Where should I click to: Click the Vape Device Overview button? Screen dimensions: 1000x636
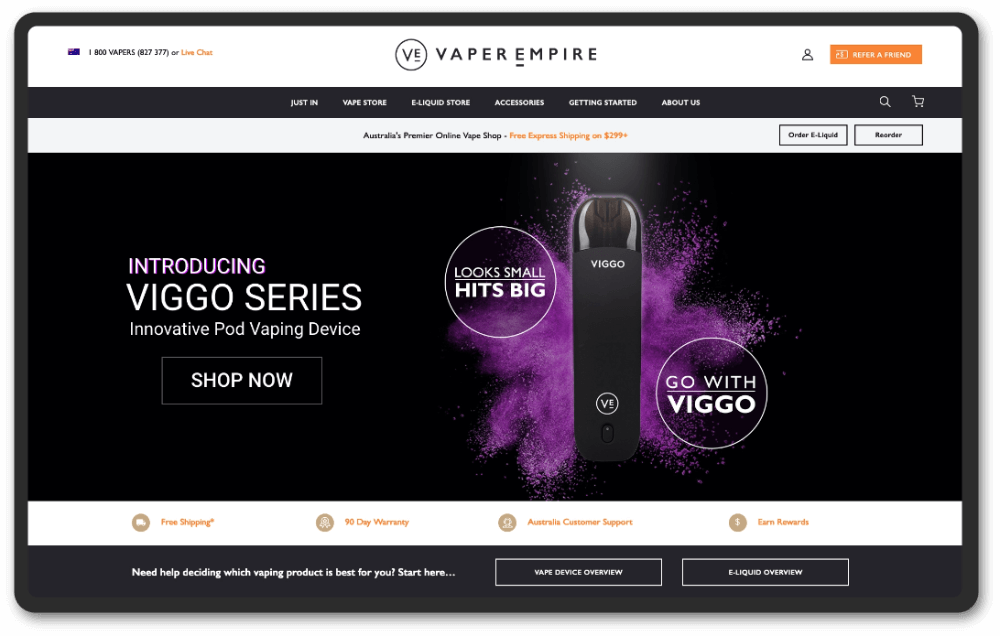pyautogui.click(x=578, y=572)
